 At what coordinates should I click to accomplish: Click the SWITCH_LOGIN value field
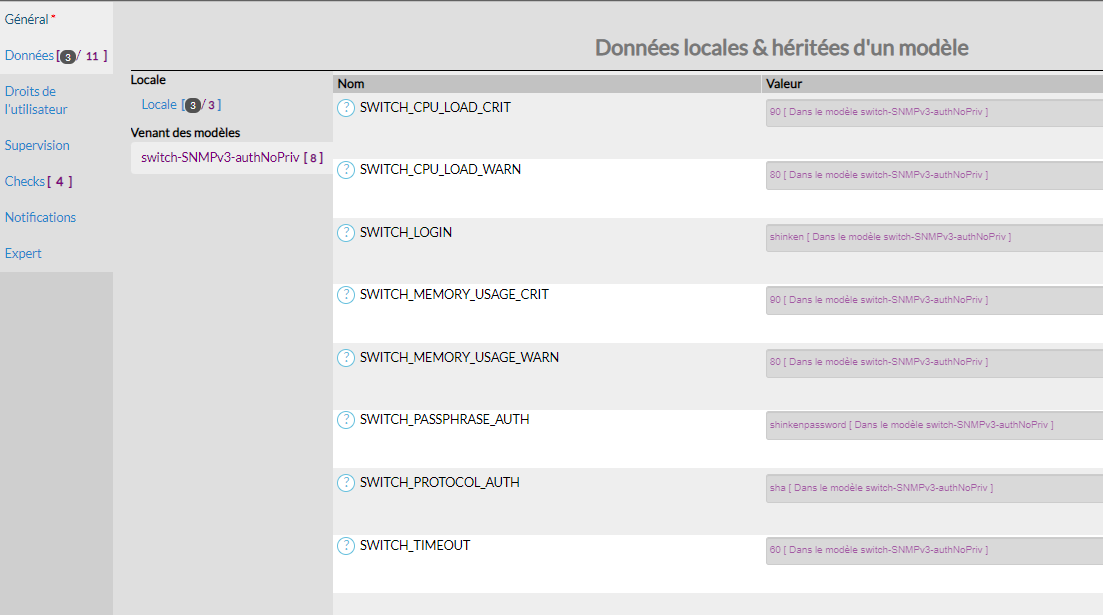click(933, 238)
